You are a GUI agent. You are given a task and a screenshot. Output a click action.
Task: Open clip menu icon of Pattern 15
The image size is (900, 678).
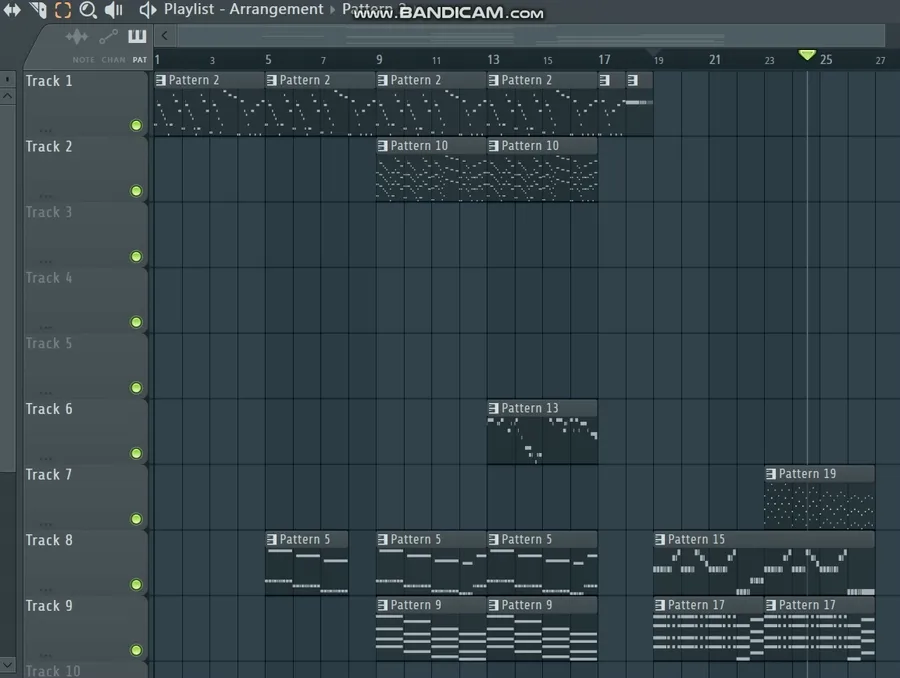coord(660,540)
